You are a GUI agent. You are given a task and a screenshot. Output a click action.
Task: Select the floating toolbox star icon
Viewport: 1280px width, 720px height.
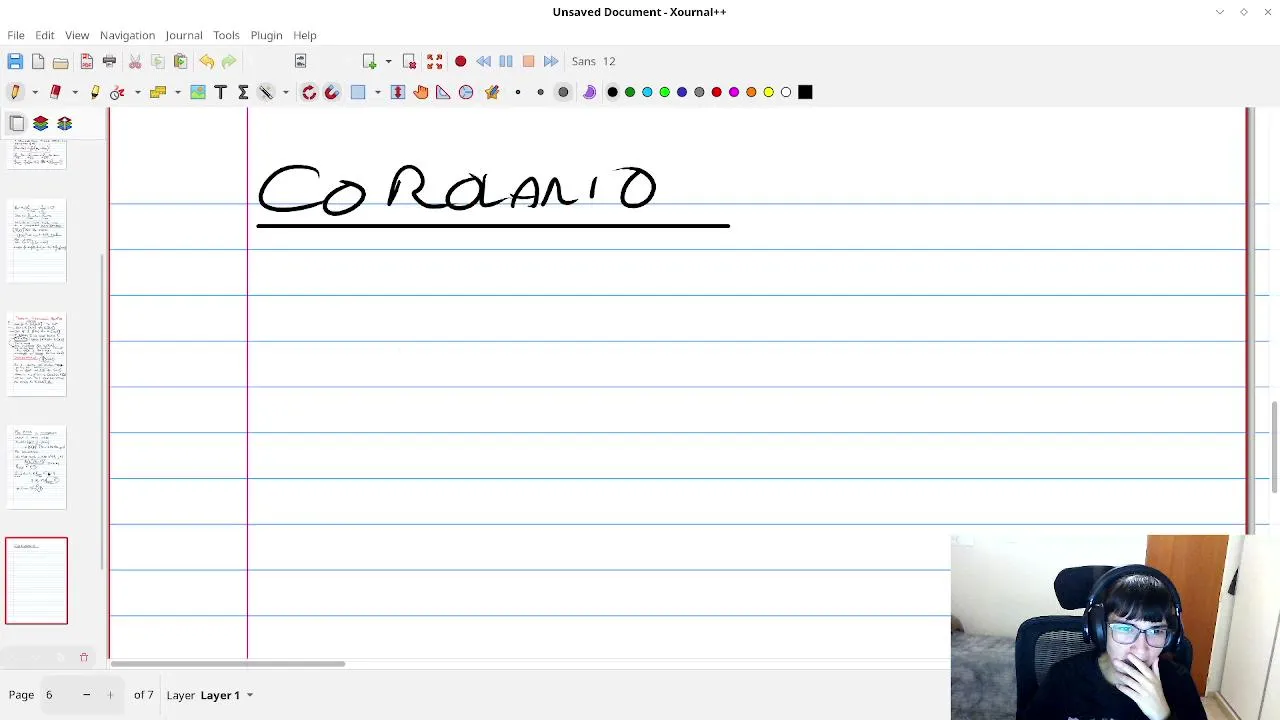pyautogui.click(x=492, y=92)
